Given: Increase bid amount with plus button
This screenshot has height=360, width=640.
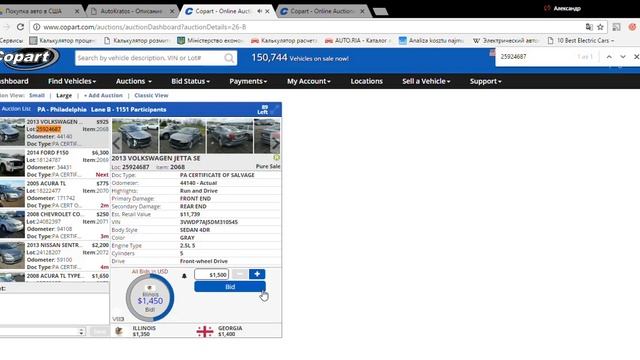Looking at the screenshot, I should coord(257,274).
